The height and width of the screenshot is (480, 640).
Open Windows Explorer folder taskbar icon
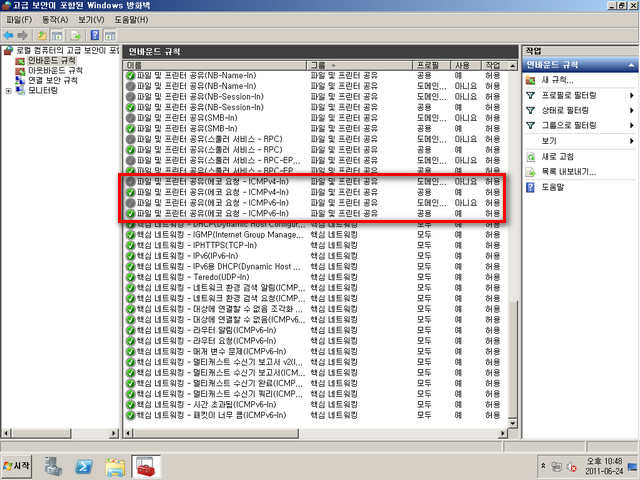[115, 467]
